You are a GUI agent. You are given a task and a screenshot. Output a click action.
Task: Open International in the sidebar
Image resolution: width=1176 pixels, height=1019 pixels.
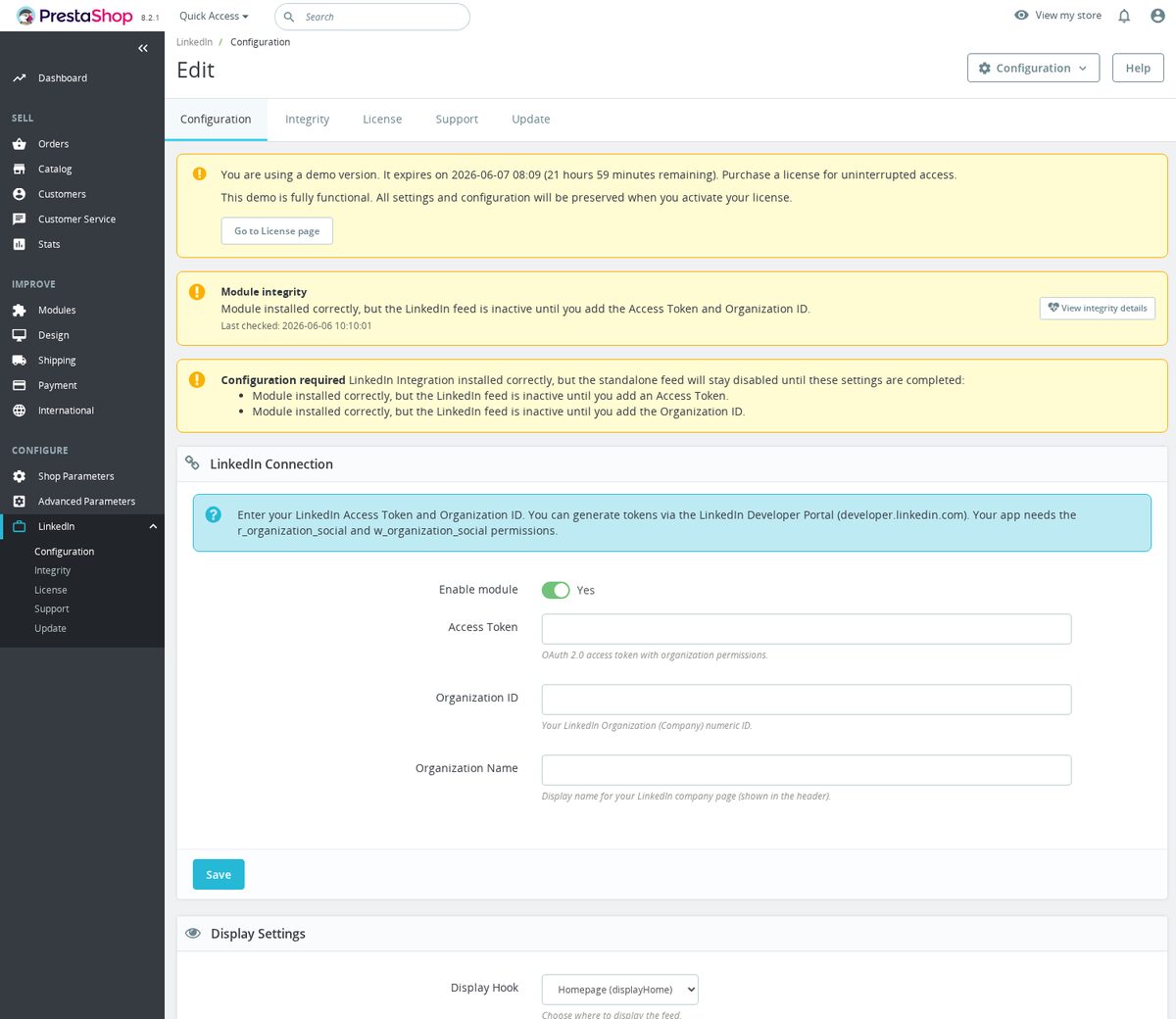[66, 411]
